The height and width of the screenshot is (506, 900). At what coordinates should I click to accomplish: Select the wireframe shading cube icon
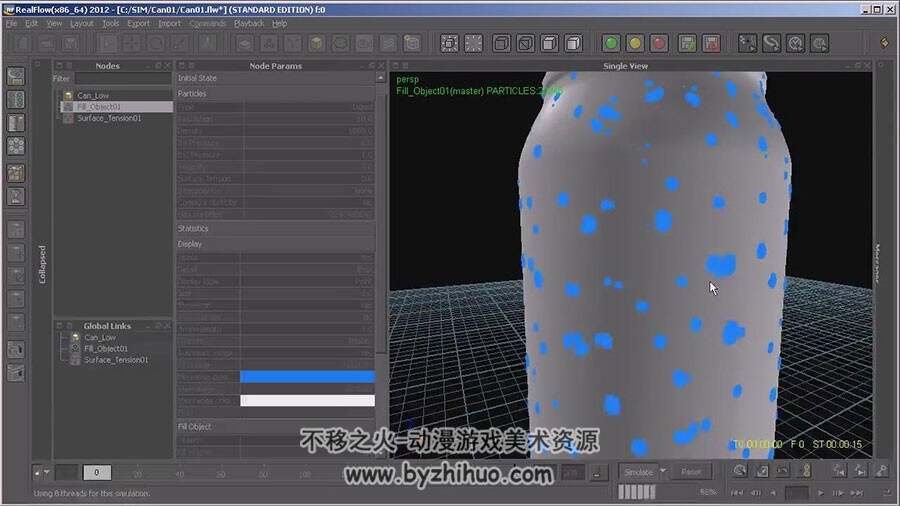coord(525,43)
